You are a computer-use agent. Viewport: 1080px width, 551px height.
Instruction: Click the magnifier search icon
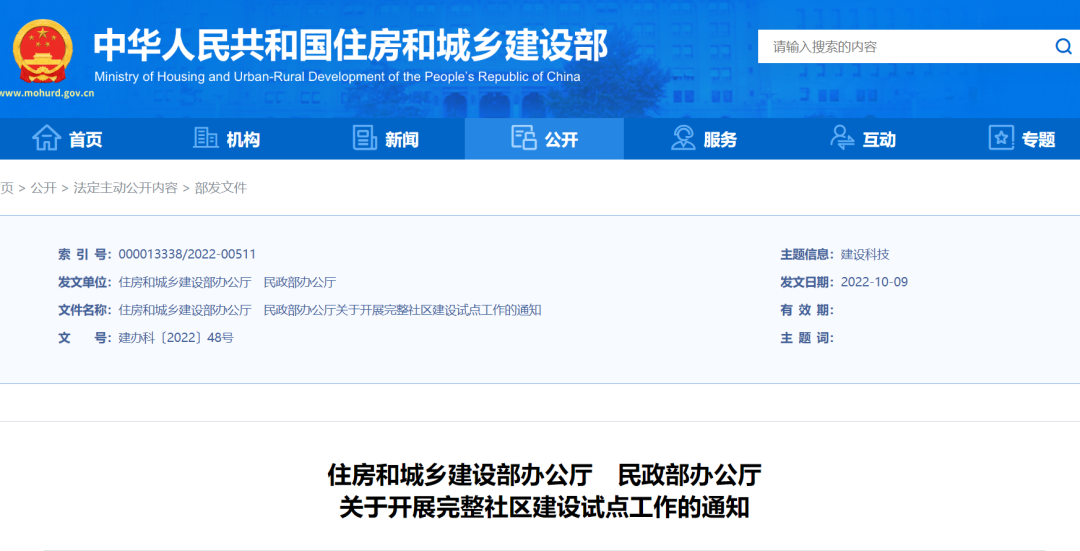click(1062, 46)
